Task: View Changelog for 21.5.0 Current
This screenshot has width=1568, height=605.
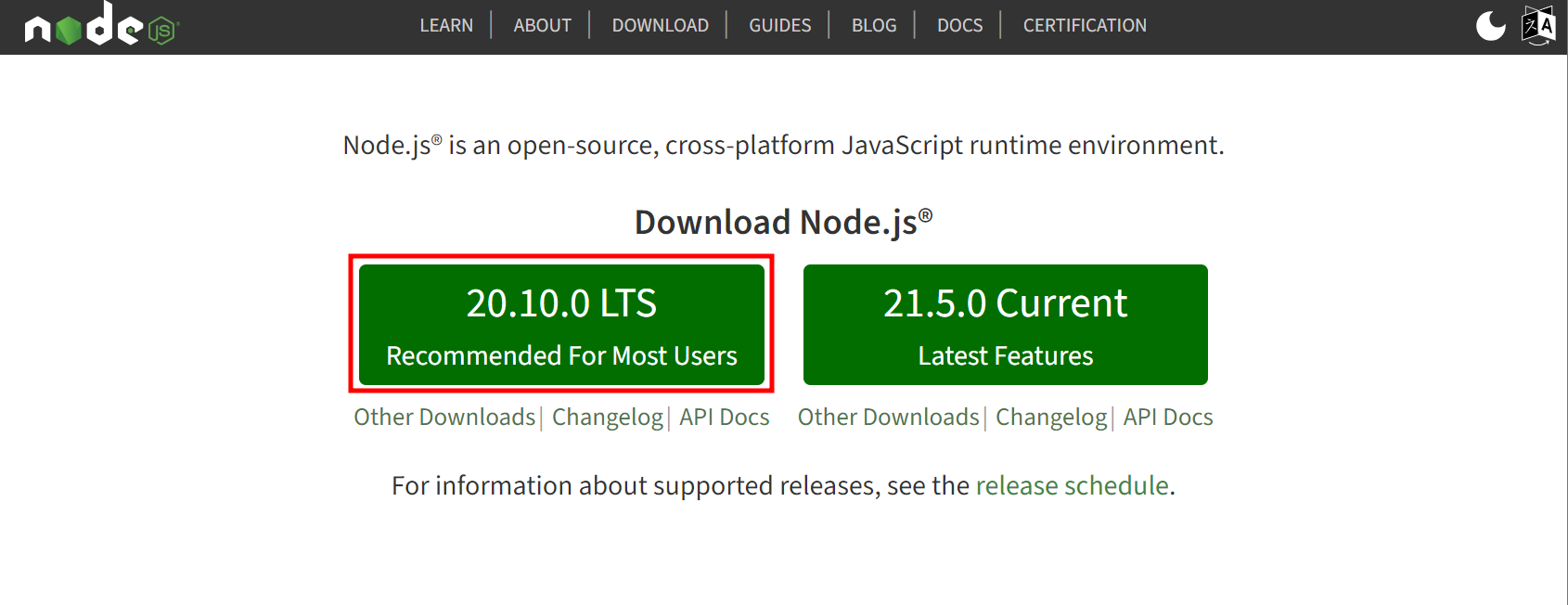Action: coord(1051,418)
